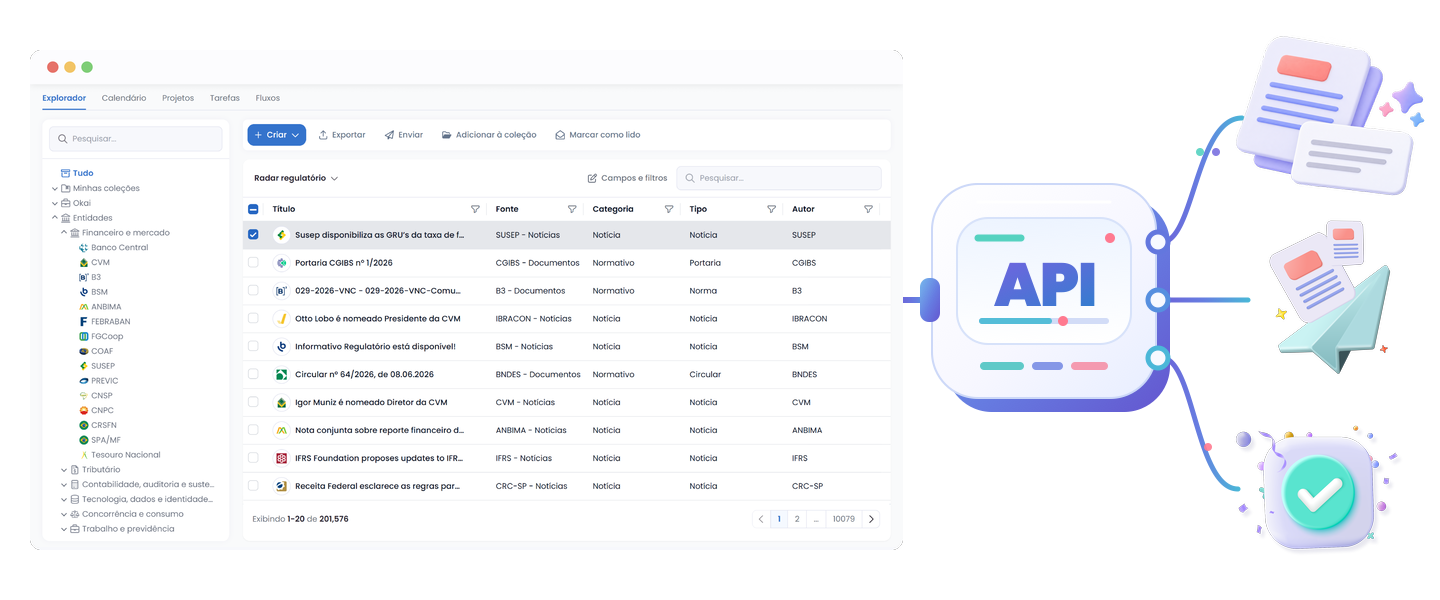Open the Título column filter icon
The height and width of the screenshot is (600, 1440).
tap(475, 209)
